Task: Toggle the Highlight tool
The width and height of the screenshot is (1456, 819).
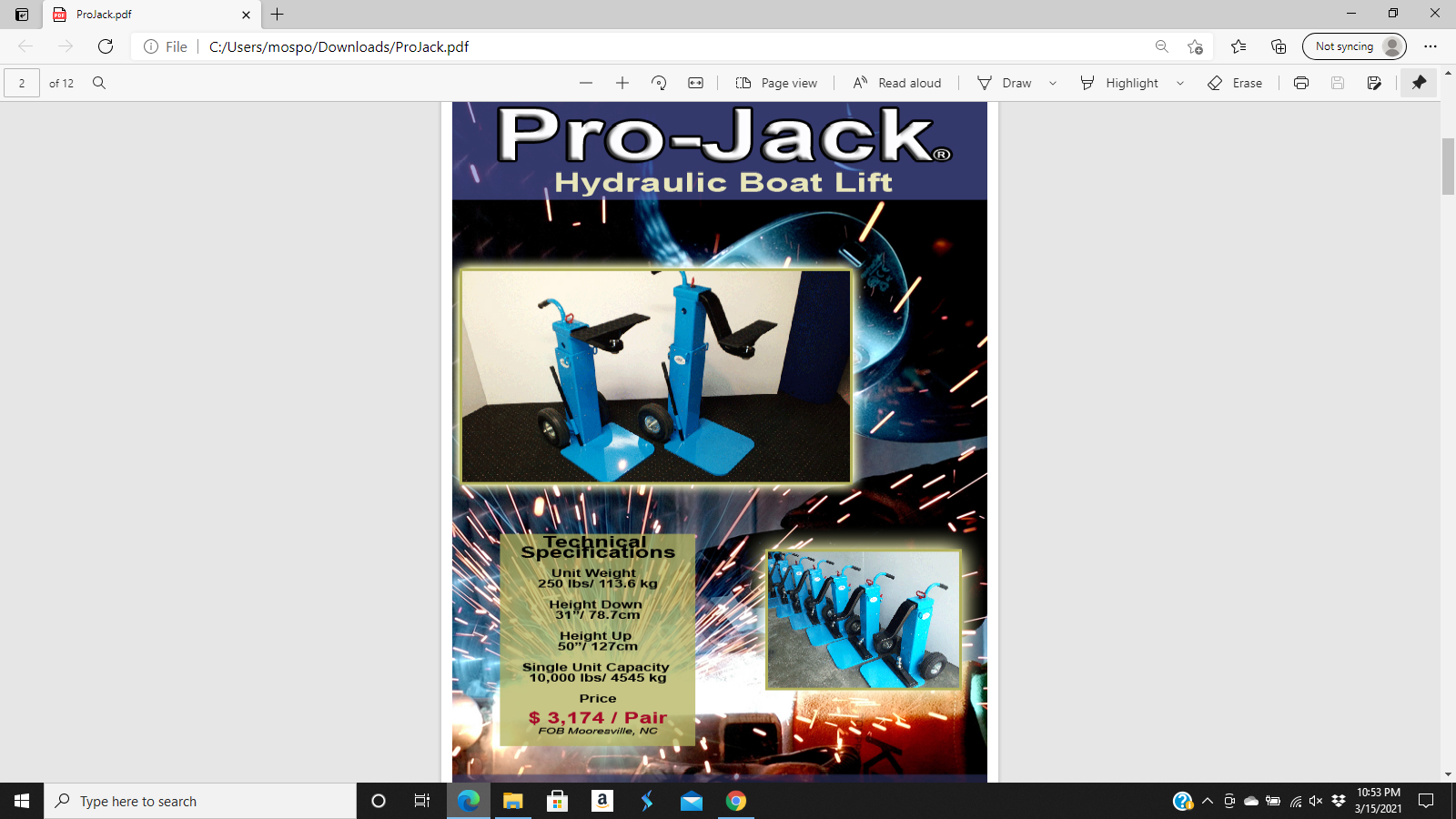Action: pyautogui.click(x=1119, y=83)
